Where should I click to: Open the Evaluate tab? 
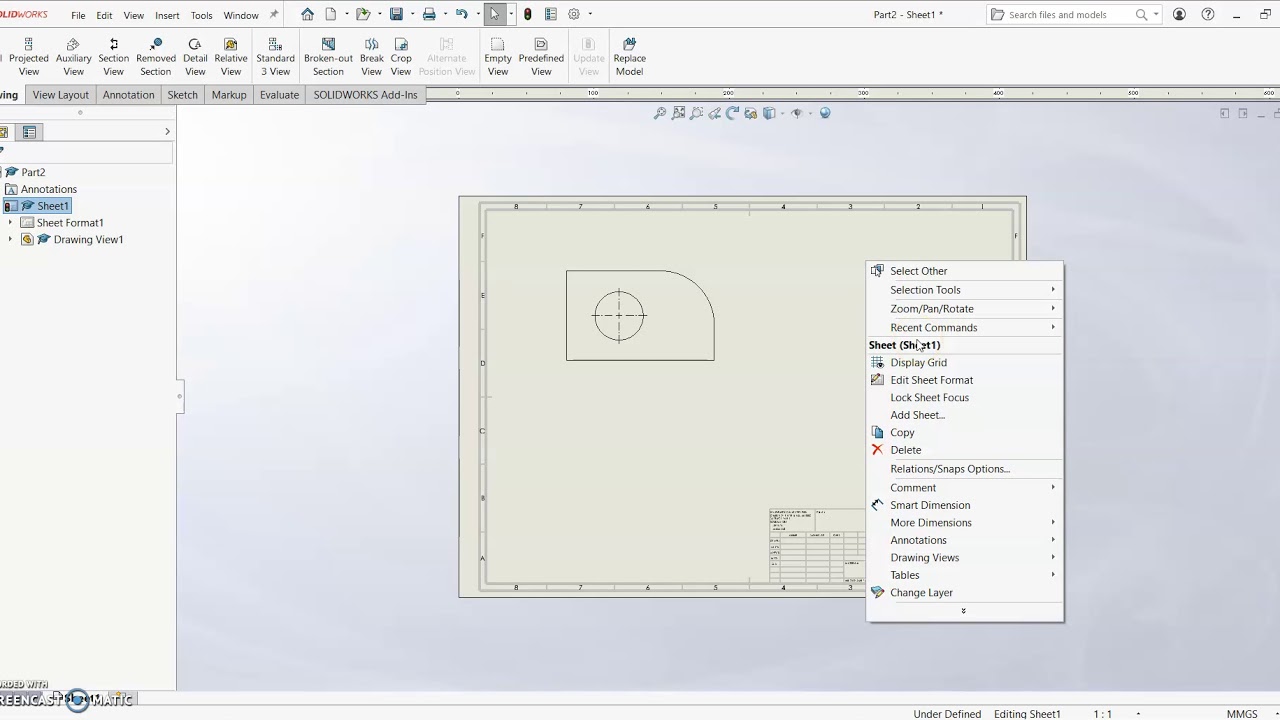coord(279,95)
